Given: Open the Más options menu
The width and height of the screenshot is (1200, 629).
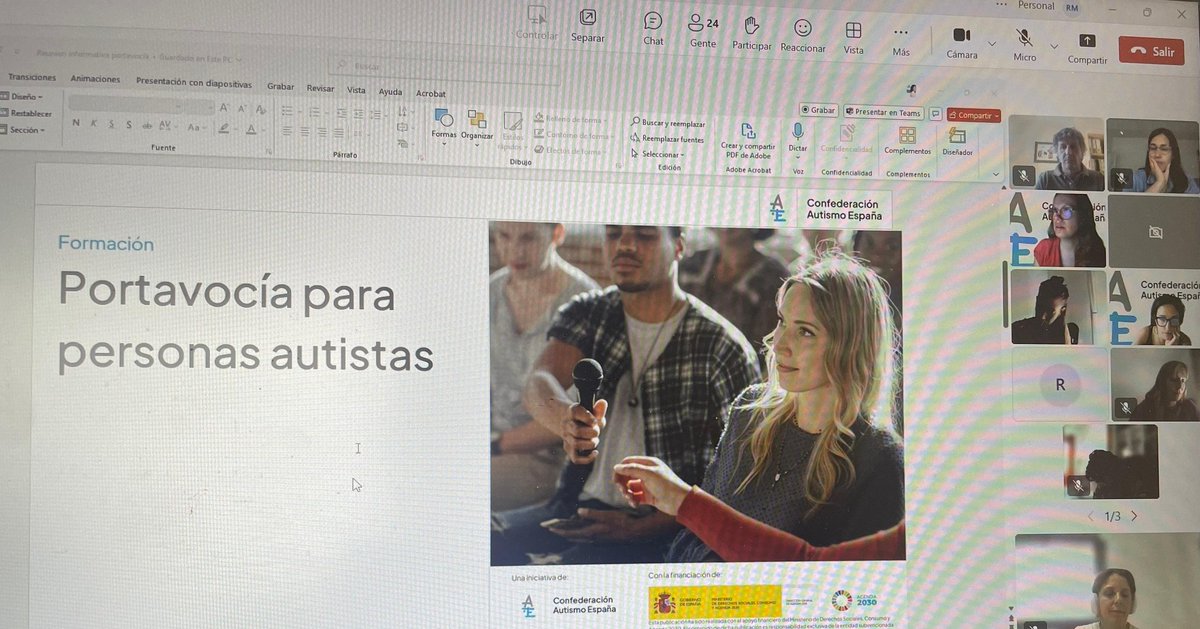Looking at the screenshot, I should (901, 39).
